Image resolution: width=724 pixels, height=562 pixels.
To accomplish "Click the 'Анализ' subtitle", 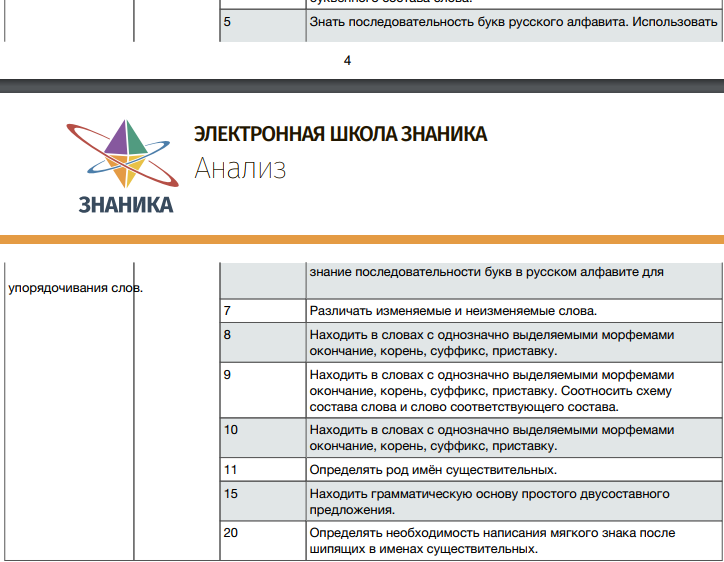I will click(240, 168).
